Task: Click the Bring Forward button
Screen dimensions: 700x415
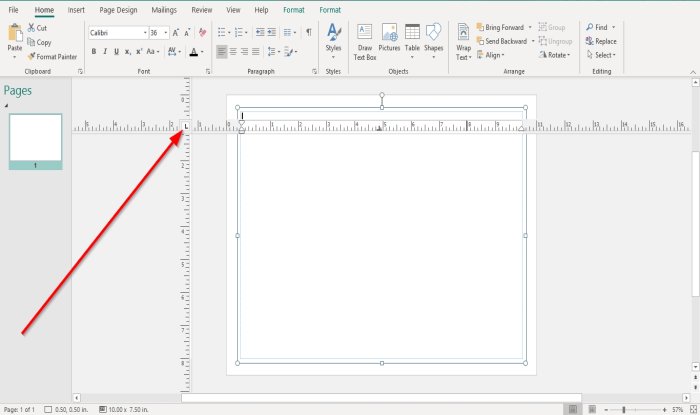Action: [x=500, y=27]
